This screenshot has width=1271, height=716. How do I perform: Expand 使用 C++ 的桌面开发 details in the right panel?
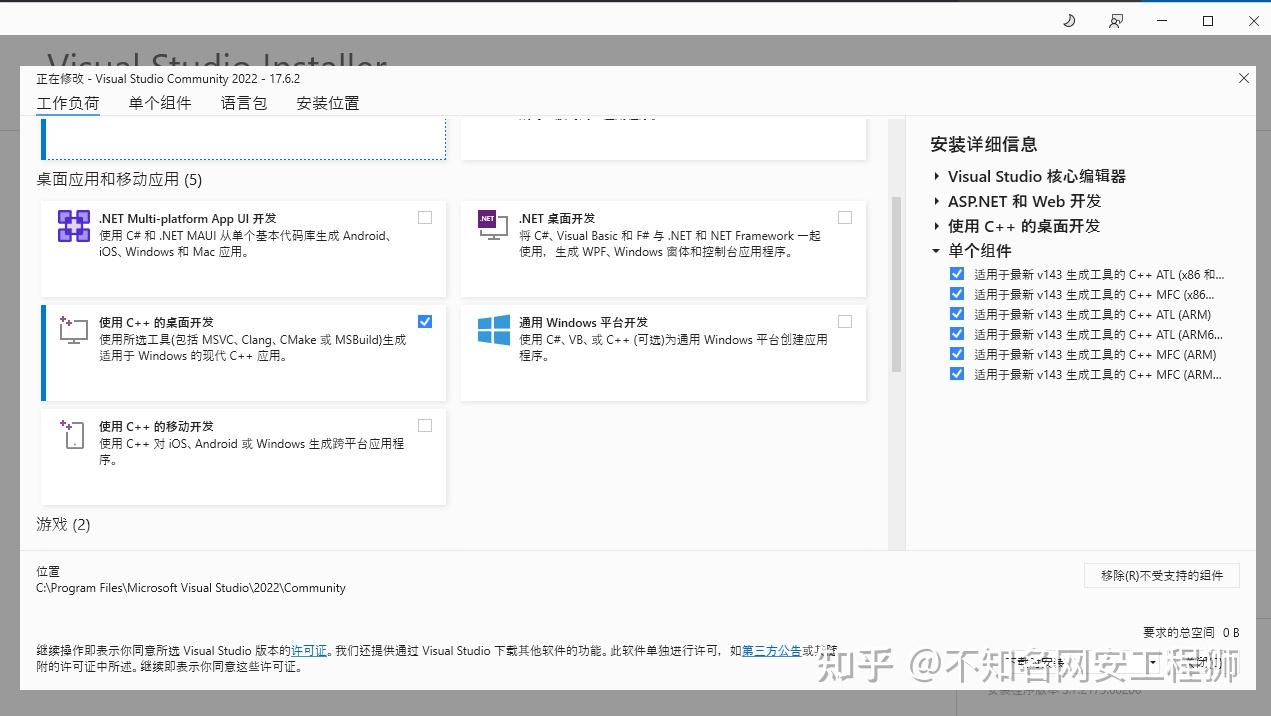[937, 226]
